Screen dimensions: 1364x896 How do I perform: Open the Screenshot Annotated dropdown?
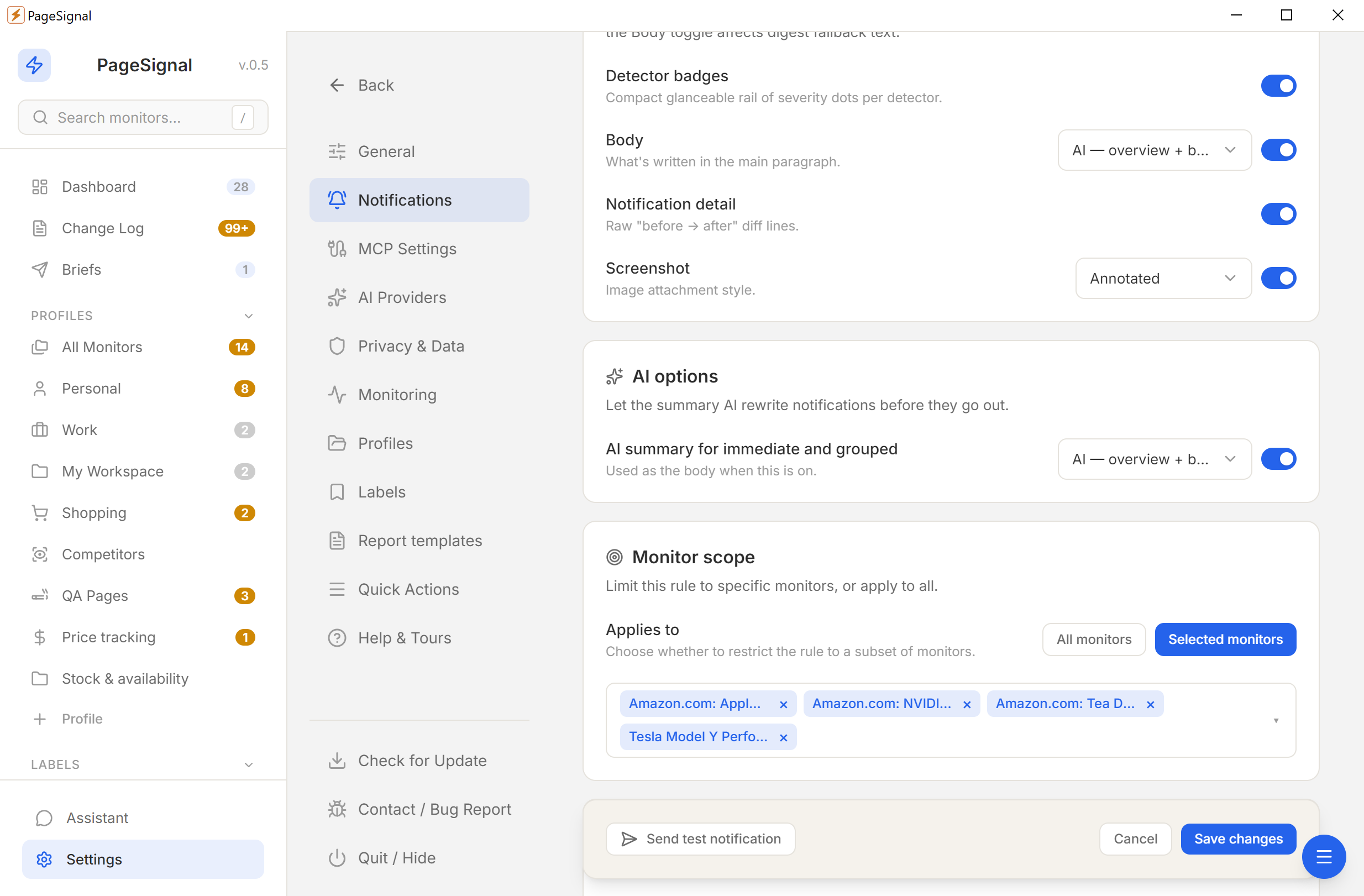point(1163,279)
